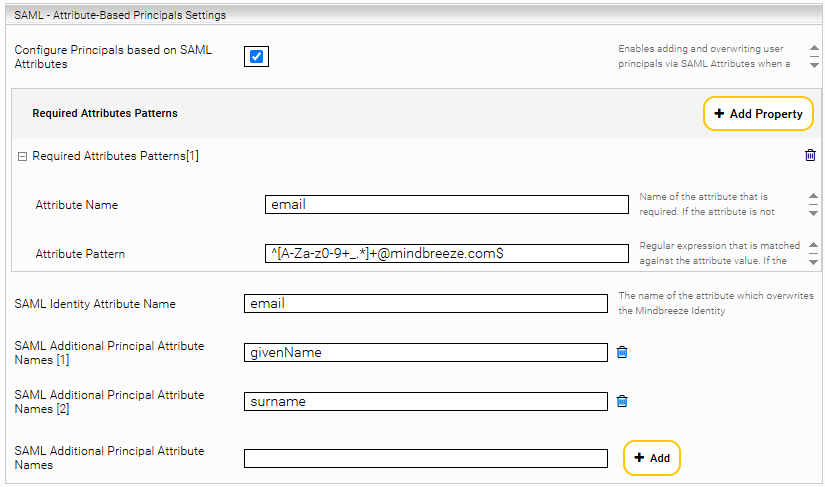Click into the Attribute Pattern regex field
Screen dimensions: 825x487
point(447,253)
